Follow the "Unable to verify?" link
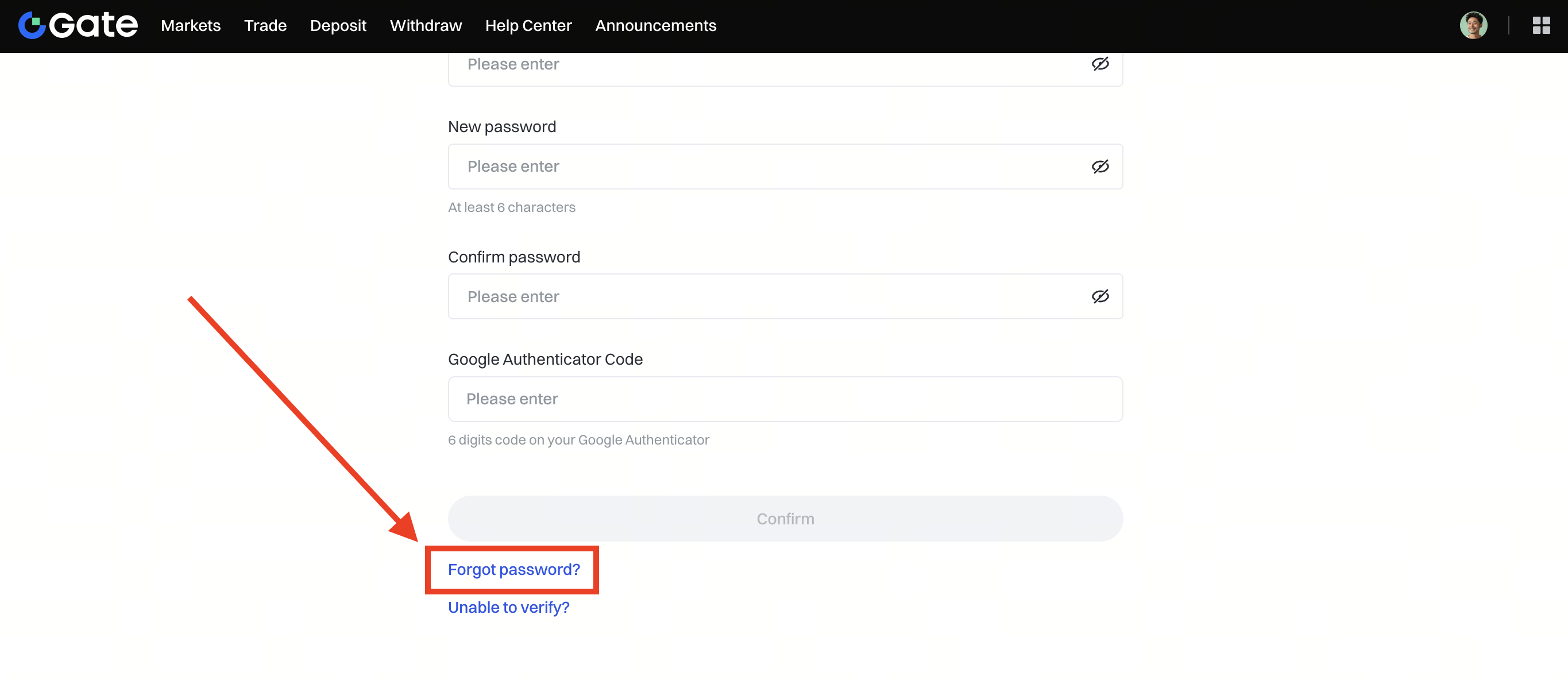1568x680 pixels. 508,608
